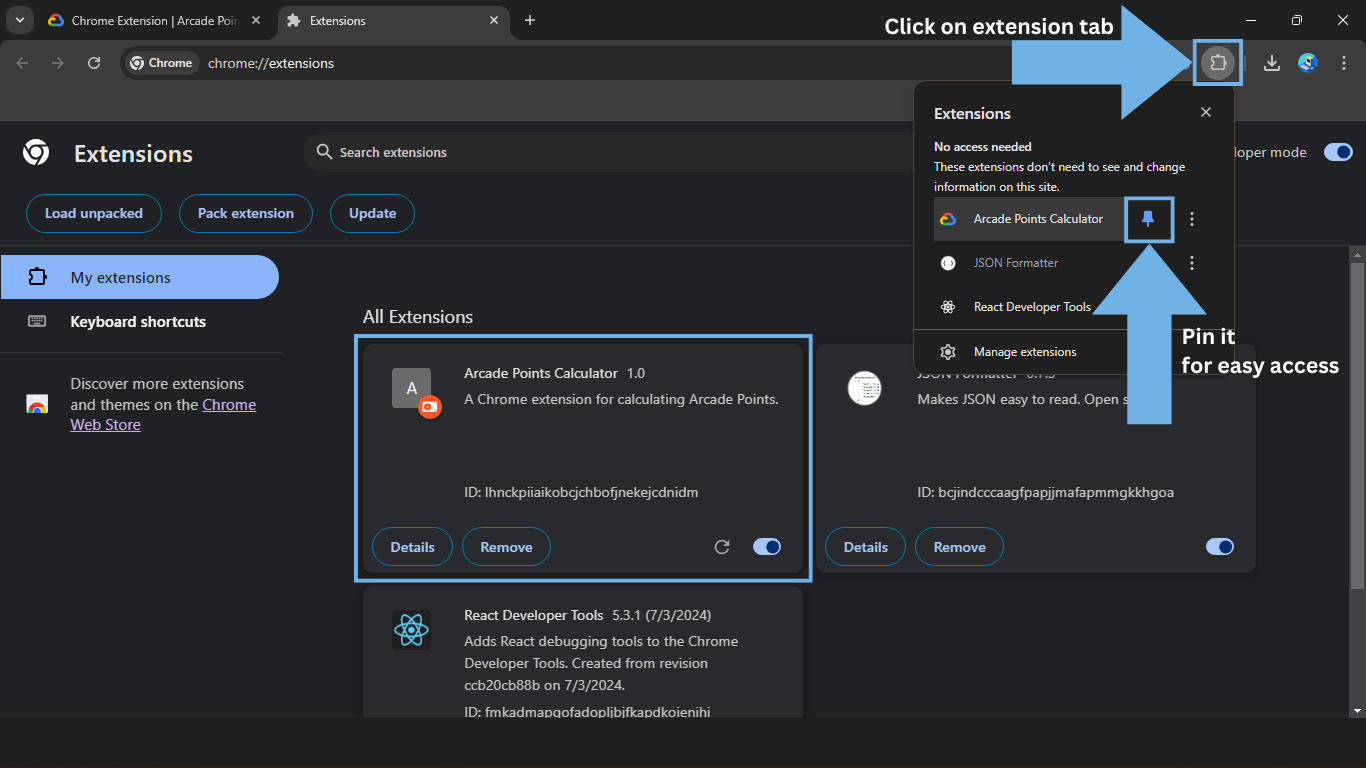
Task: Click the My extensions puzzle icon
Action: coord(37,277)
